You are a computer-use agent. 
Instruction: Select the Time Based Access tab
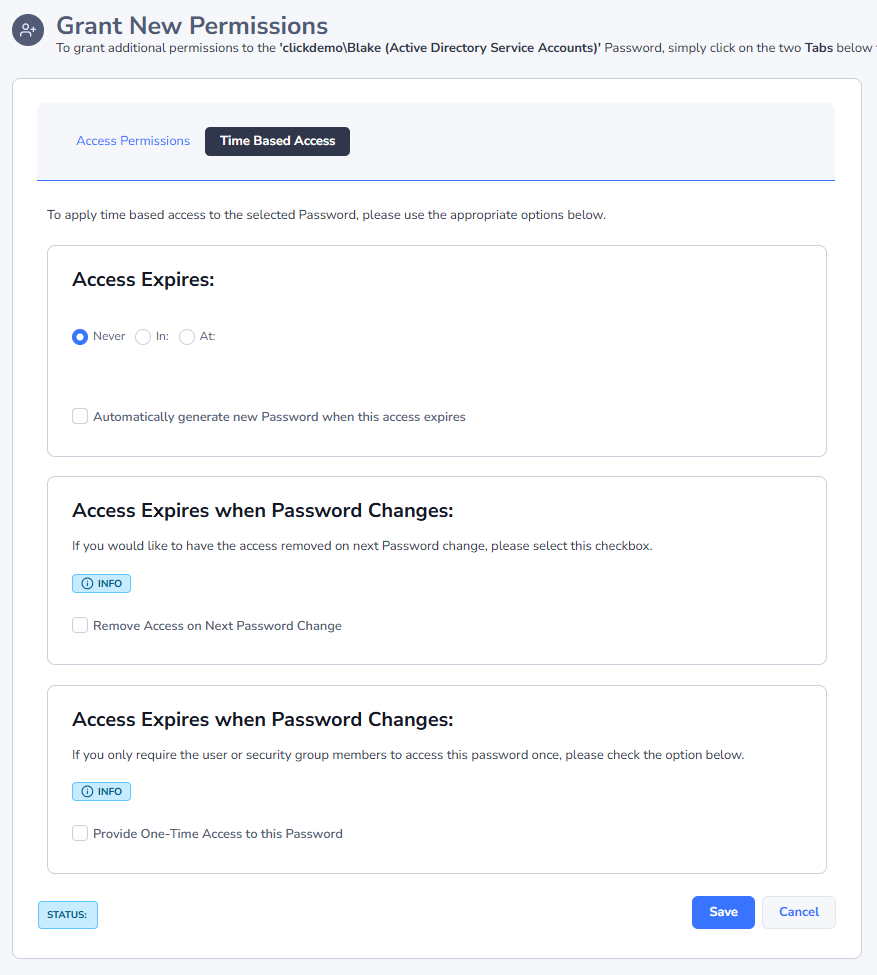(277, 141)
